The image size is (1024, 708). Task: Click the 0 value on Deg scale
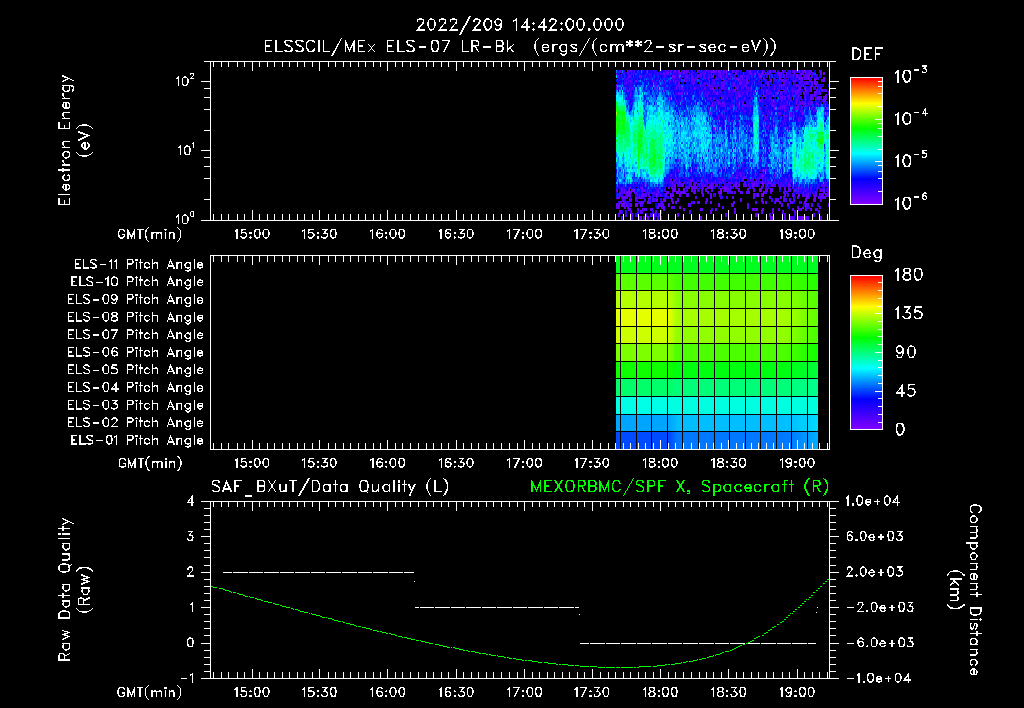[900, 429]
